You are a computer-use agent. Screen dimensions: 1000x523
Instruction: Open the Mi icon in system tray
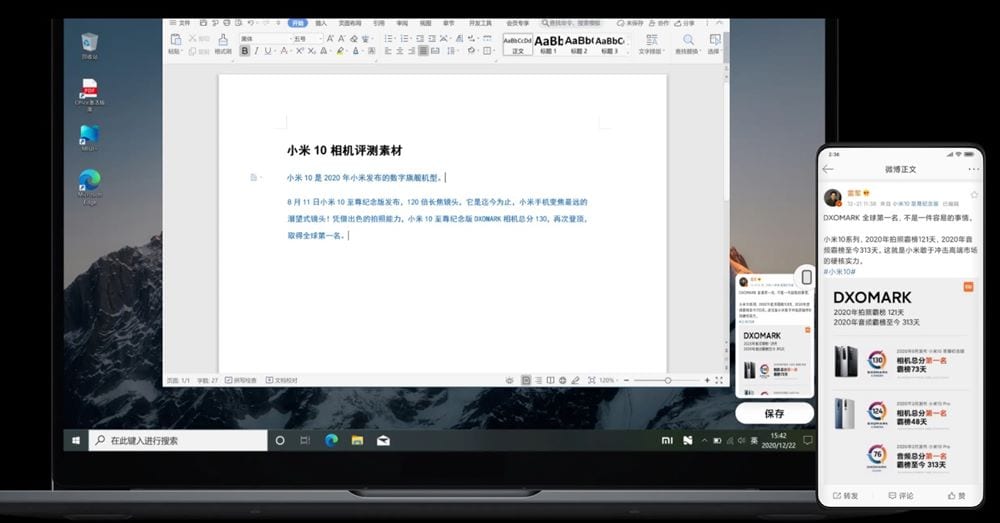667,440
